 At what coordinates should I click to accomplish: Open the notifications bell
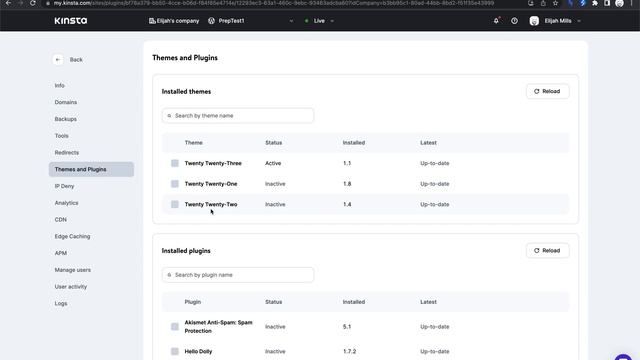[x=496, y=20]
